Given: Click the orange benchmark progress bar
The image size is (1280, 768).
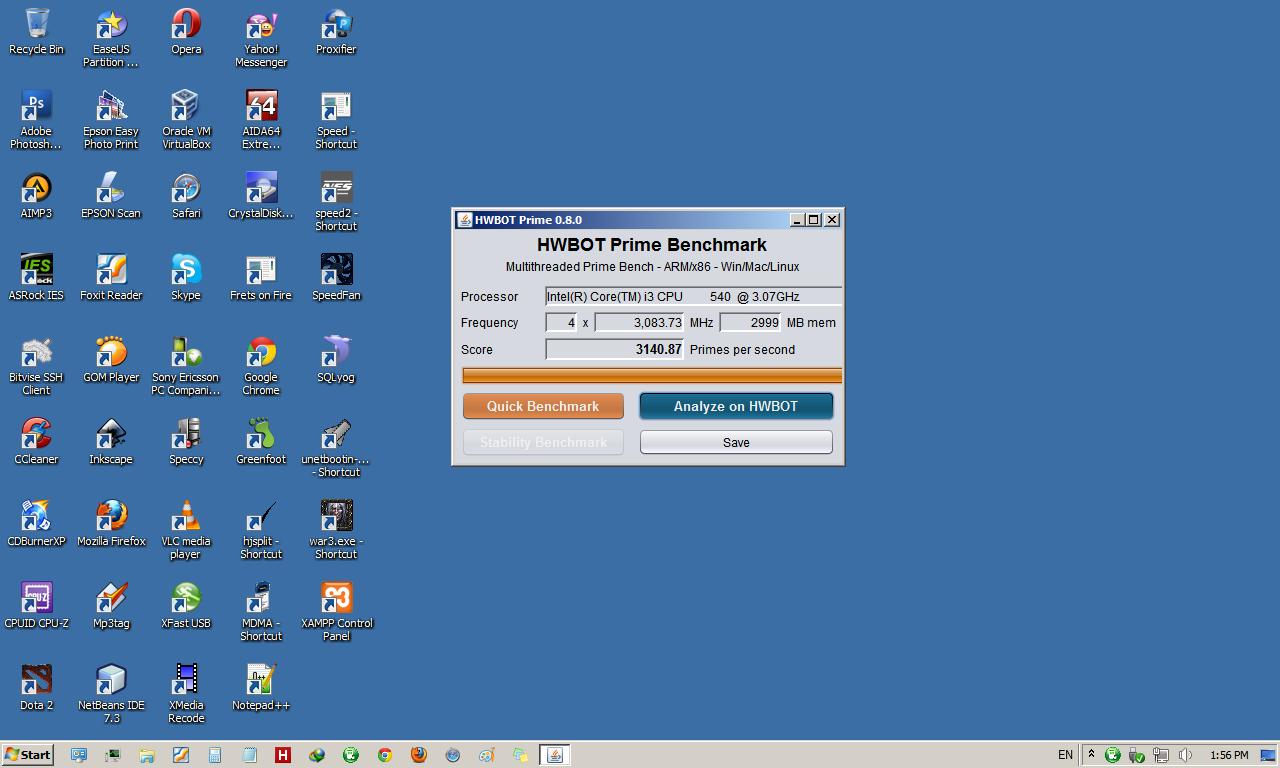Looking at the screenshot, I should coord(652,376).
